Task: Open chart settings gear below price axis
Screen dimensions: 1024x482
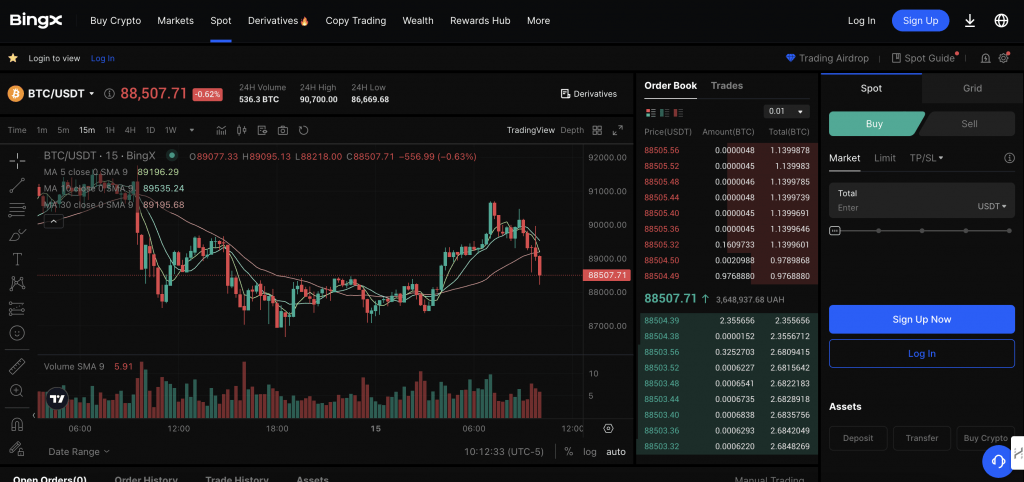Action: pos(609,428)
